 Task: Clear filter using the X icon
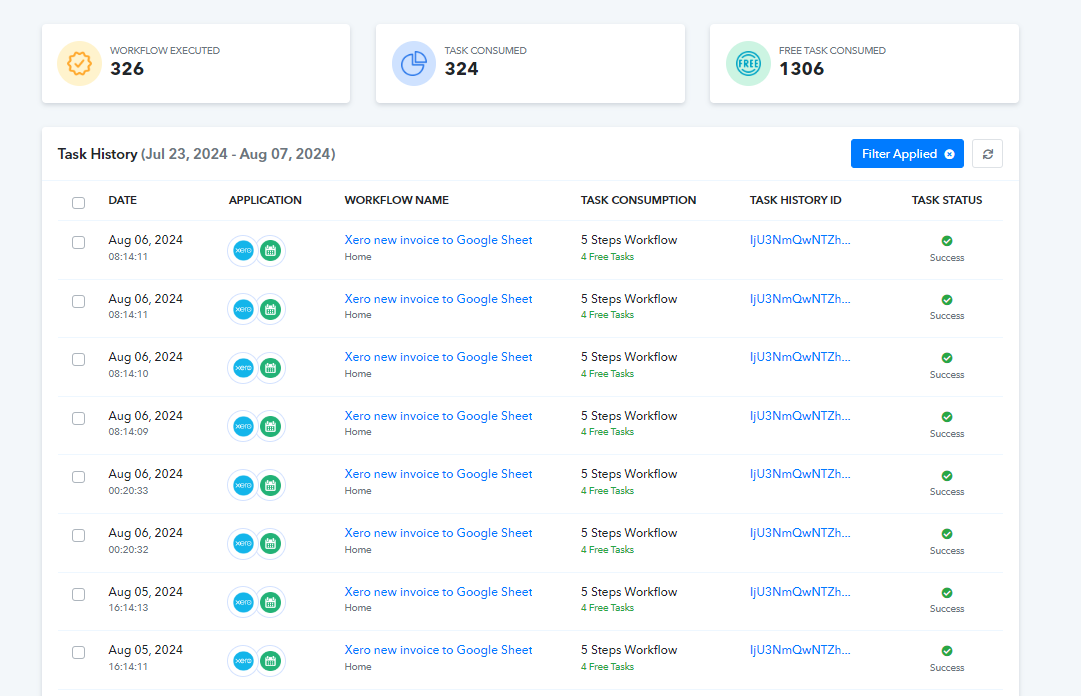(949, 154)
